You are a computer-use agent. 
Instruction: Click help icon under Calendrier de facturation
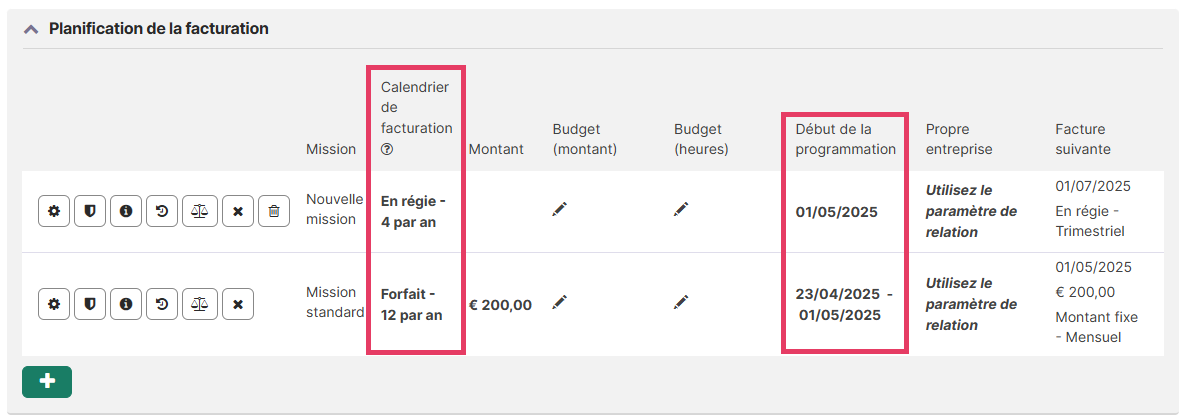point(387,149)
